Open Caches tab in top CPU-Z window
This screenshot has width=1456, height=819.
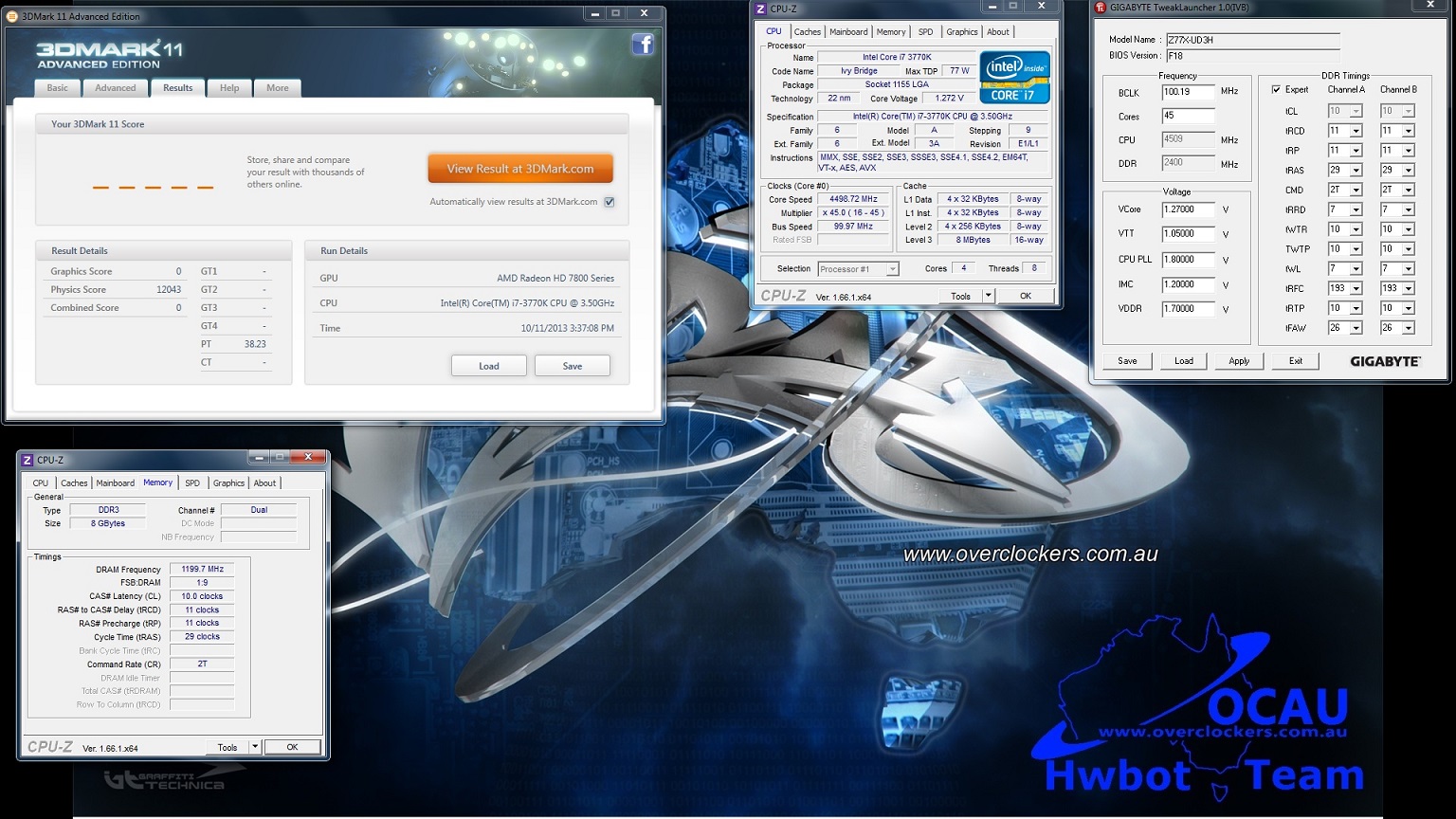click(x=808, y=32)
